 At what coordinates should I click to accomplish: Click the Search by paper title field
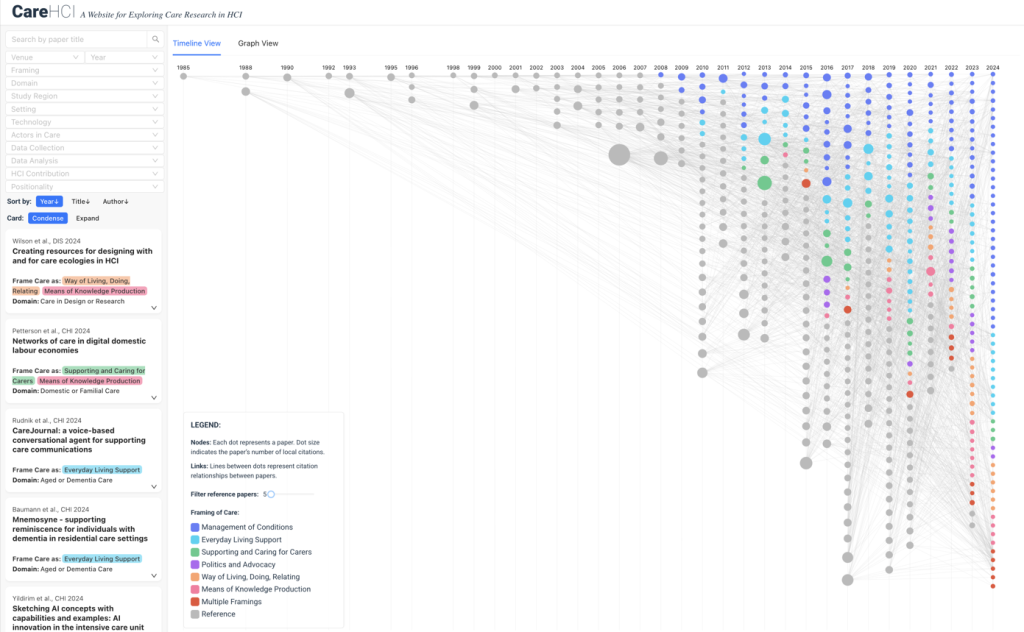(76, 39)
